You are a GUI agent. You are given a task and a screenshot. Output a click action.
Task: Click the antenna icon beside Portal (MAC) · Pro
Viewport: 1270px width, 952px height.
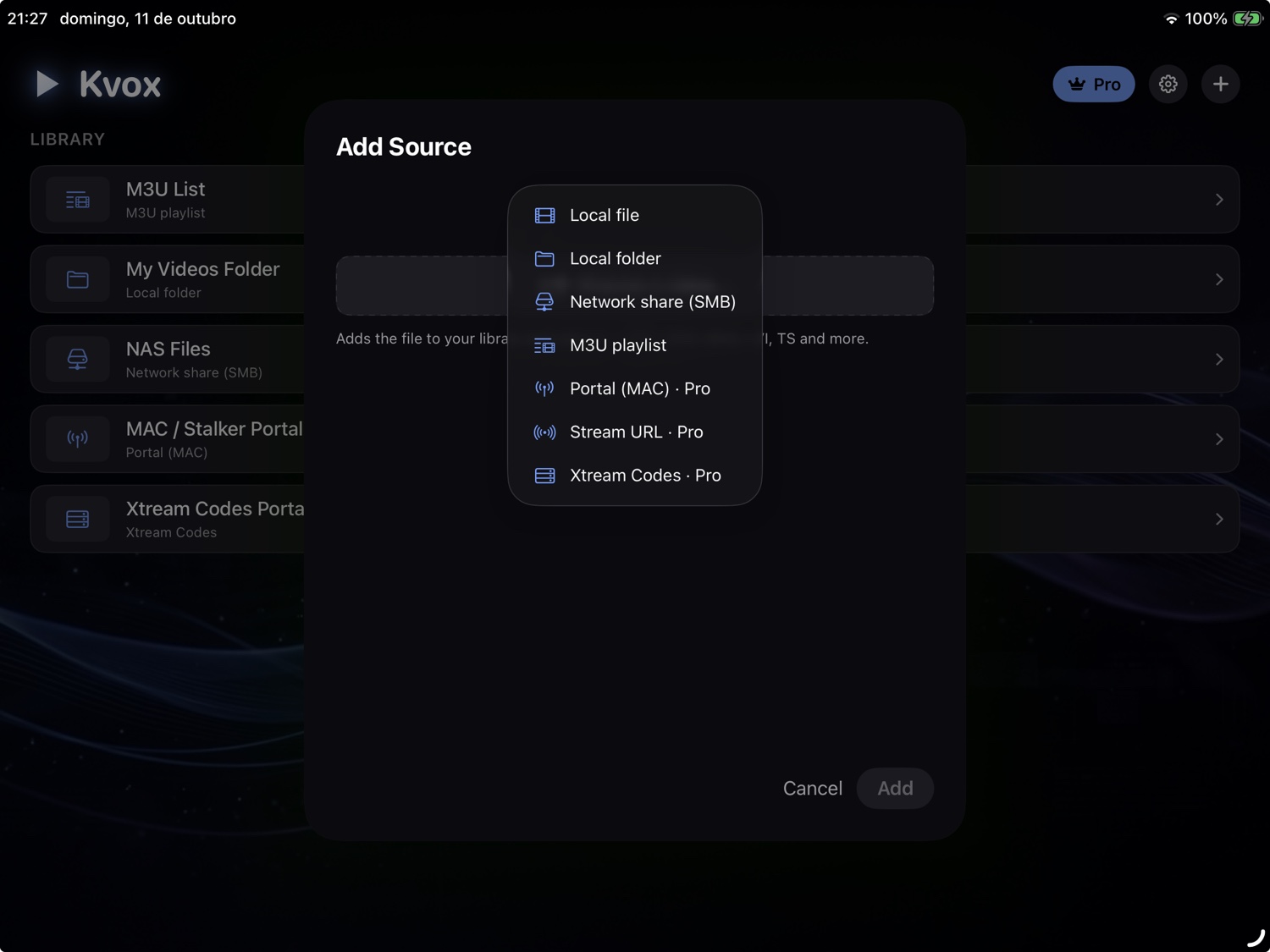pos(544,388)
